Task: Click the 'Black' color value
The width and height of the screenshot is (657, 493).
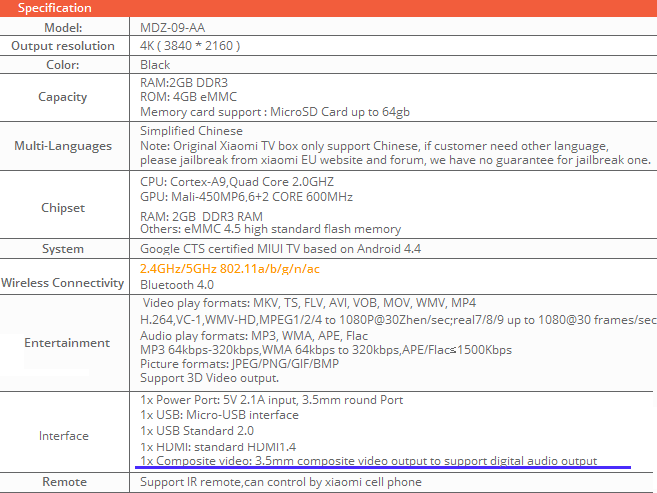Action: tap(155, 65)
